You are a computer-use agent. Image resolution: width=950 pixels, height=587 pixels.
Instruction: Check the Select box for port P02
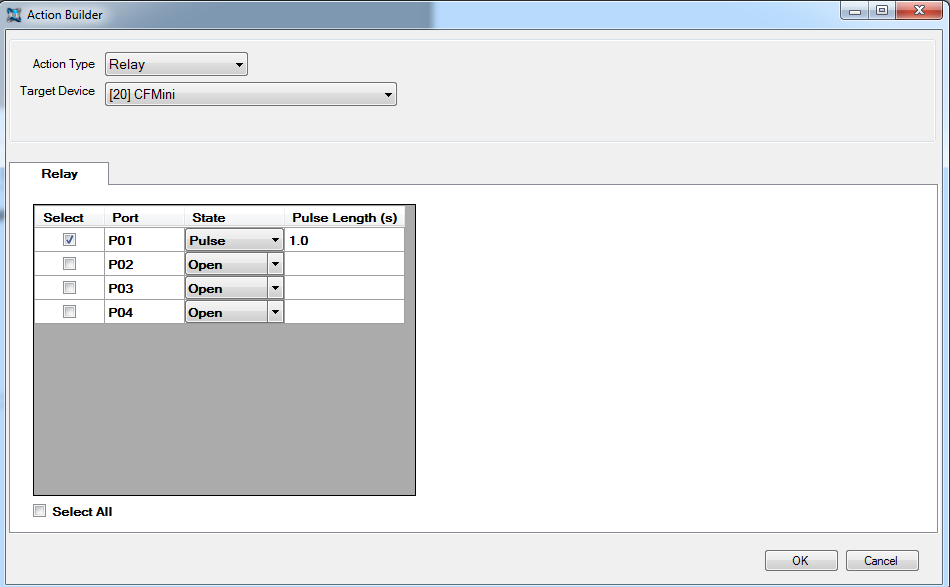point(69,264)
